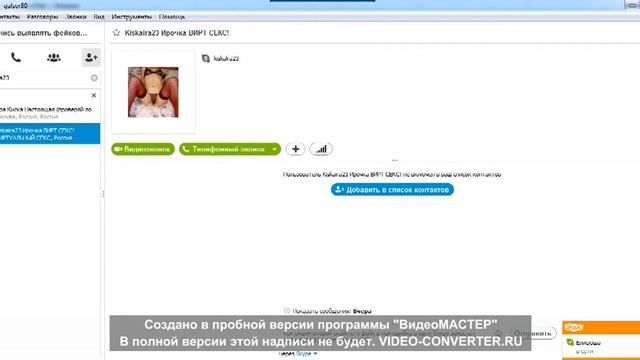The image size is (640, 360).
Task: Open the Помощь menu
Action: pyautogui.click(x=172, y=17)
